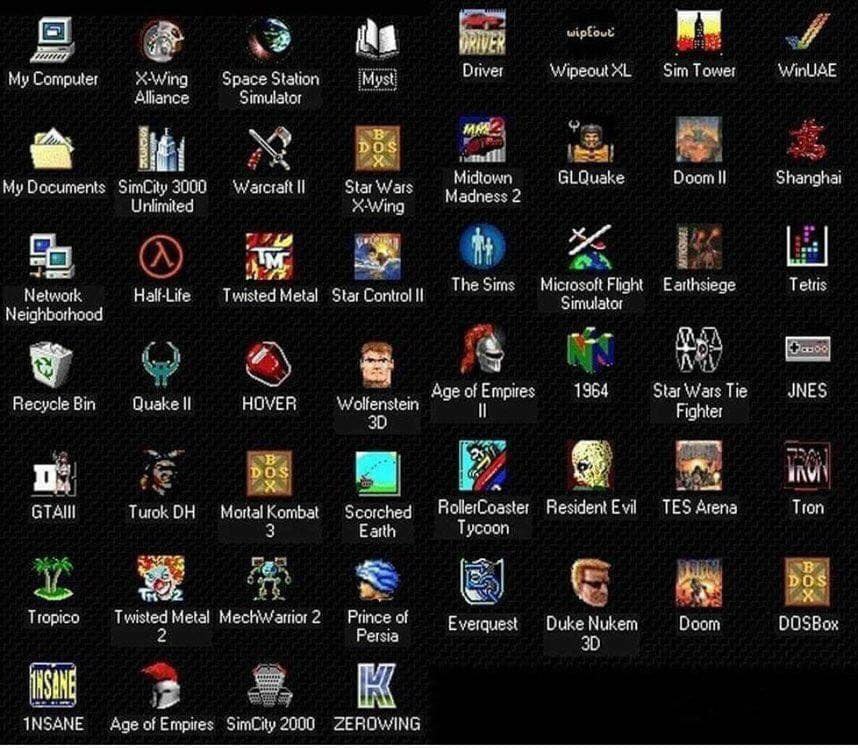The image size is (858, 748).
Task: Click the Doom II icon
Action: coord(699,140)
